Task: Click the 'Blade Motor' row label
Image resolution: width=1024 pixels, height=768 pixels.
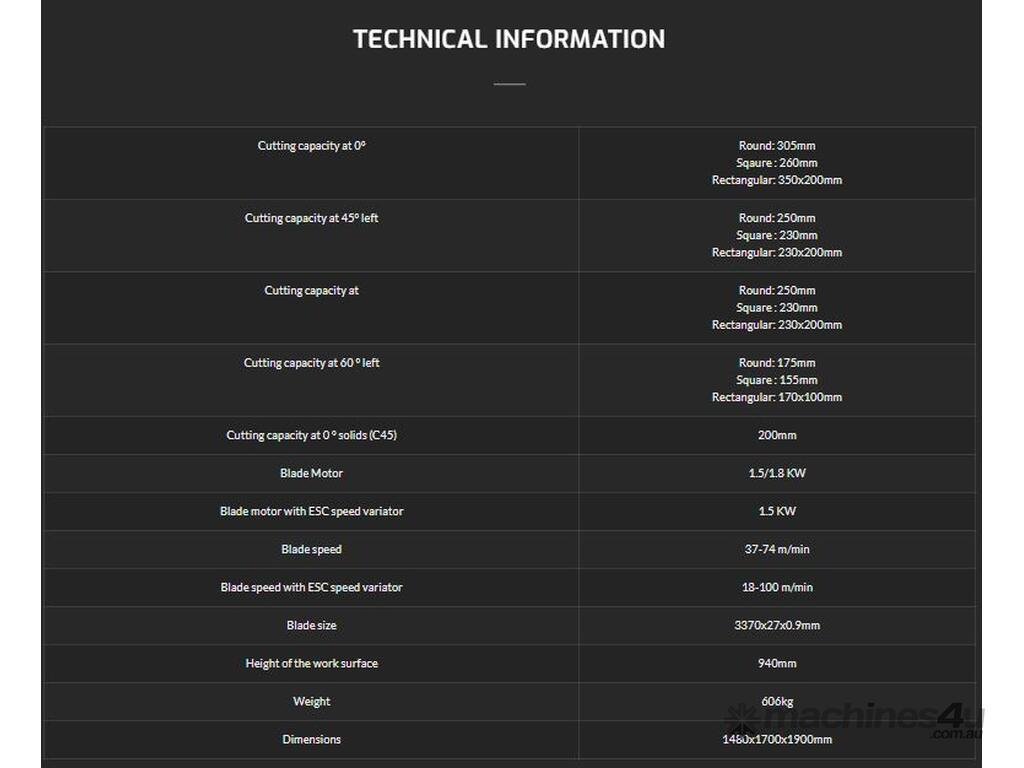Action: pos(312,473)
